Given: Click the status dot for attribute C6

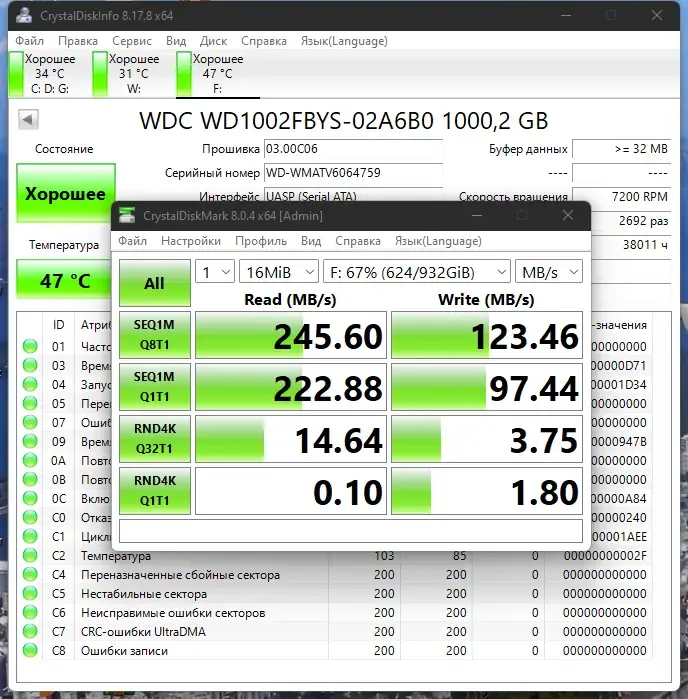Looking at the screenshot, I should 30,612.
